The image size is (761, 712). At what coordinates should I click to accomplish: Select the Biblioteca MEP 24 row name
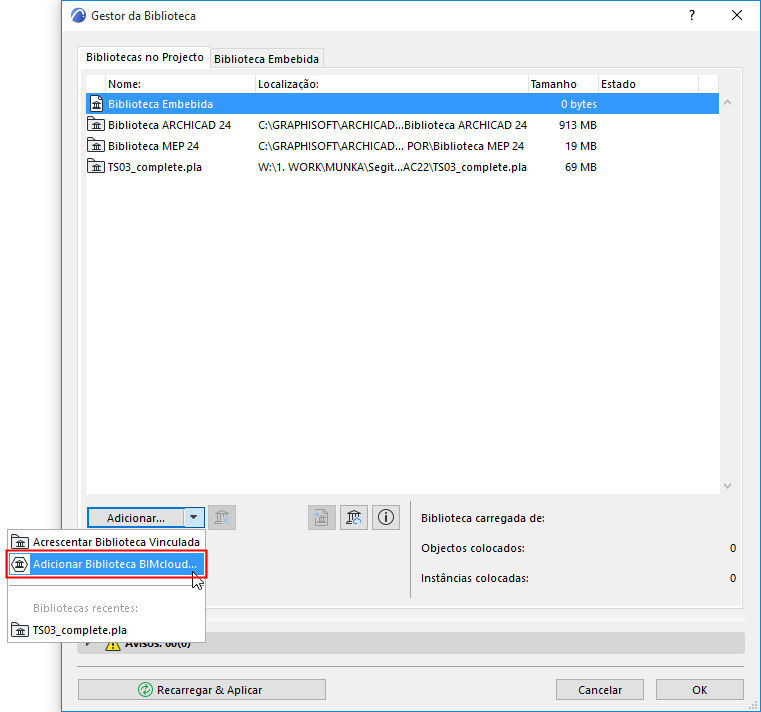(x=153, y=146)
